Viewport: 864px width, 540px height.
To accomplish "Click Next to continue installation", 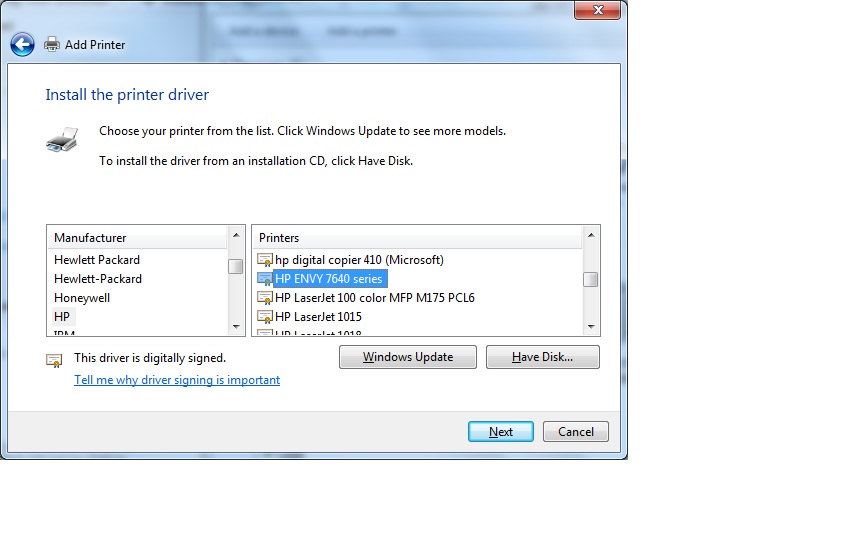I will click(501, 432).
